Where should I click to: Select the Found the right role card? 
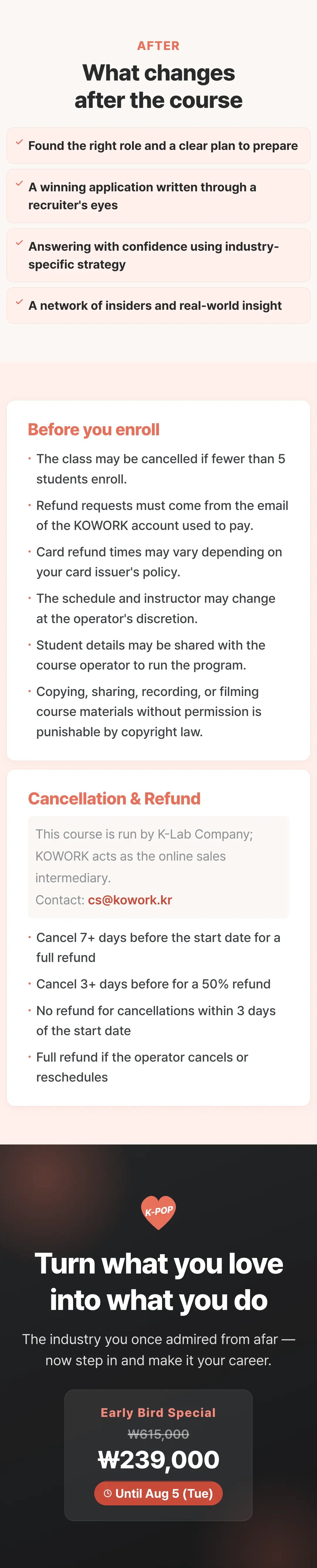point(158,145)
